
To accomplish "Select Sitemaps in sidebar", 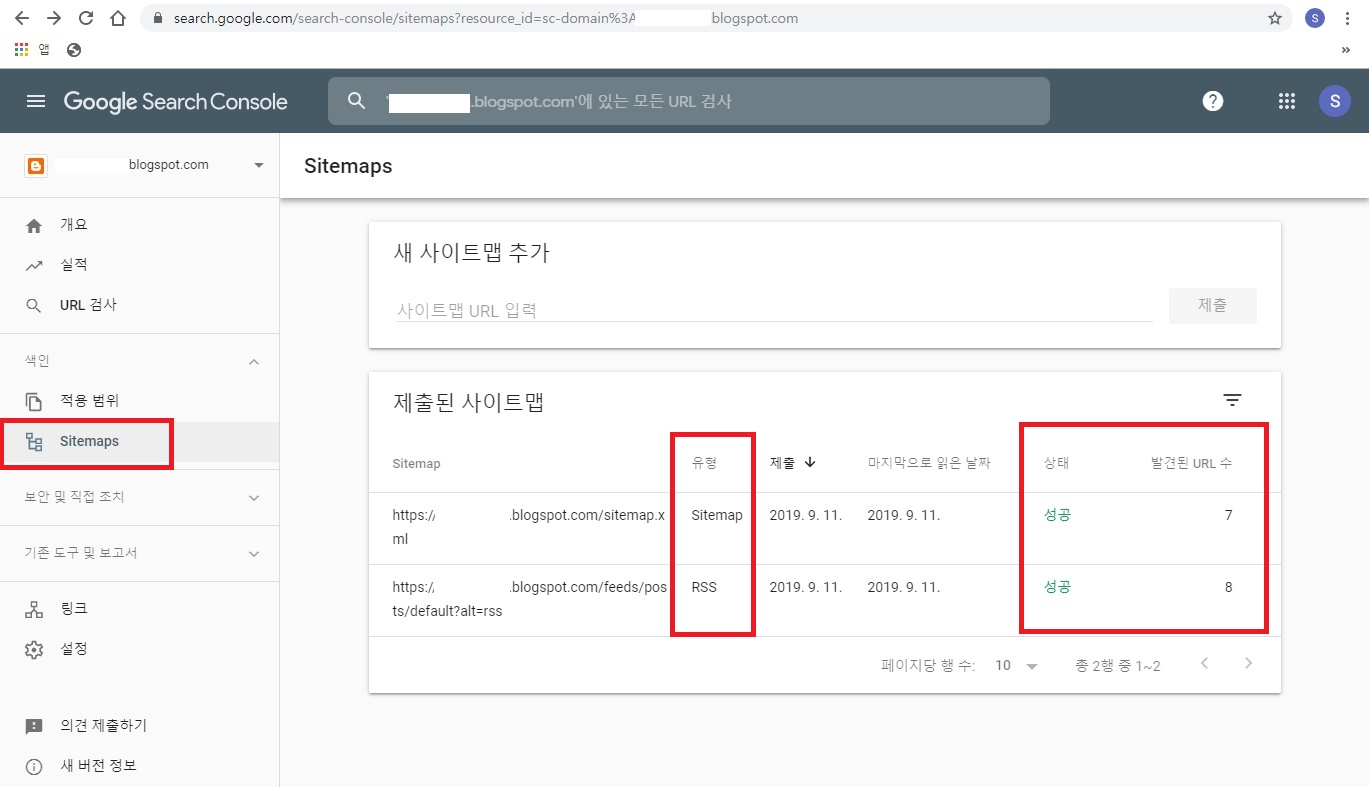I will (x=139, y=442).
